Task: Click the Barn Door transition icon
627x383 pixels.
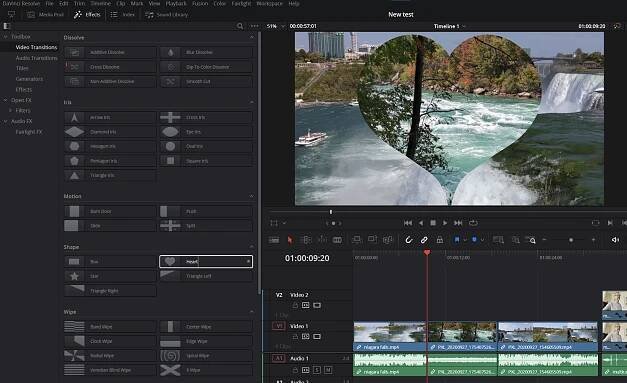Action: 74,211
